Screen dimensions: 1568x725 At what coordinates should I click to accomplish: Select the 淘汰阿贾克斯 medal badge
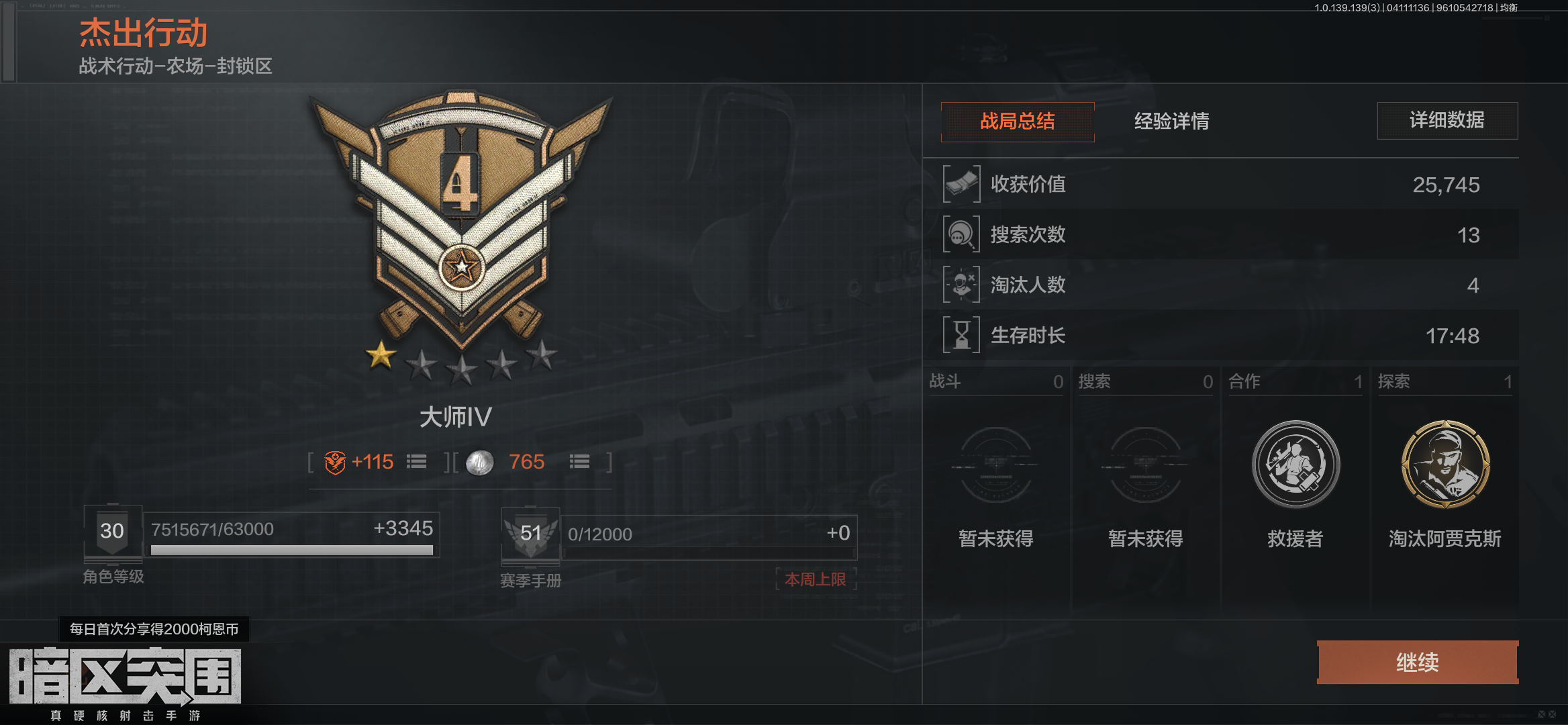tap(1445, 465)
